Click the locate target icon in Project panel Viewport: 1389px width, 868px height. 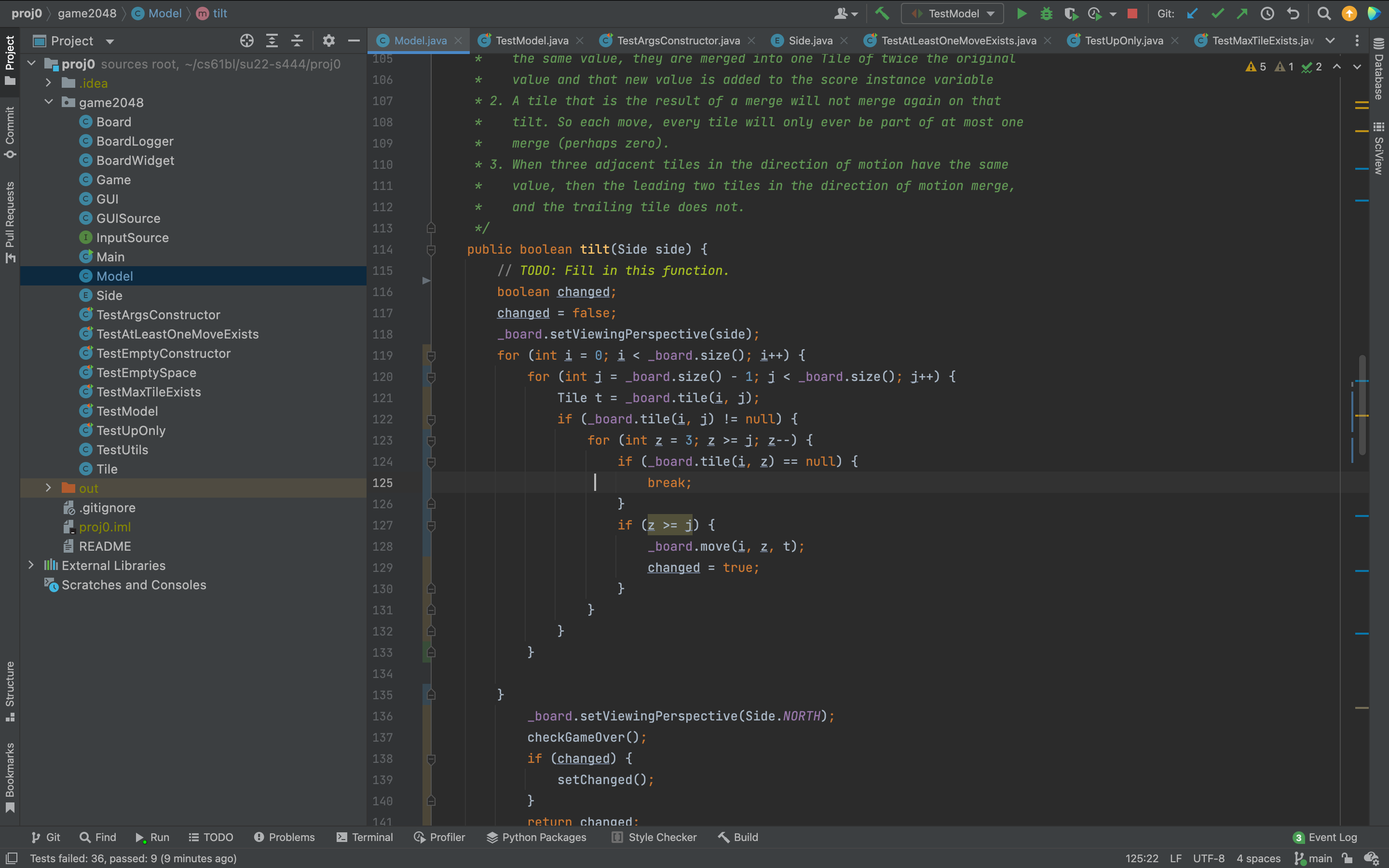(x=246, y=41)
